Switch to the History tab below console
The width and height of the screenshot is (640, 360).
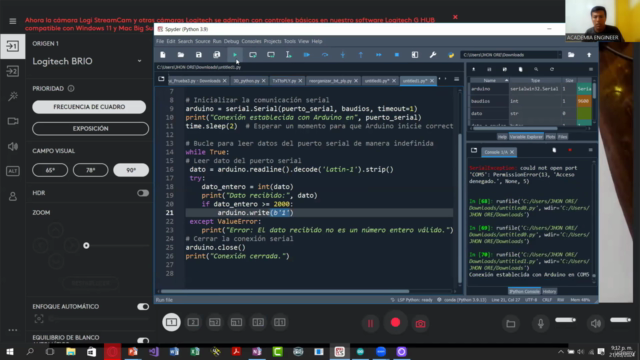coord(549,291)
